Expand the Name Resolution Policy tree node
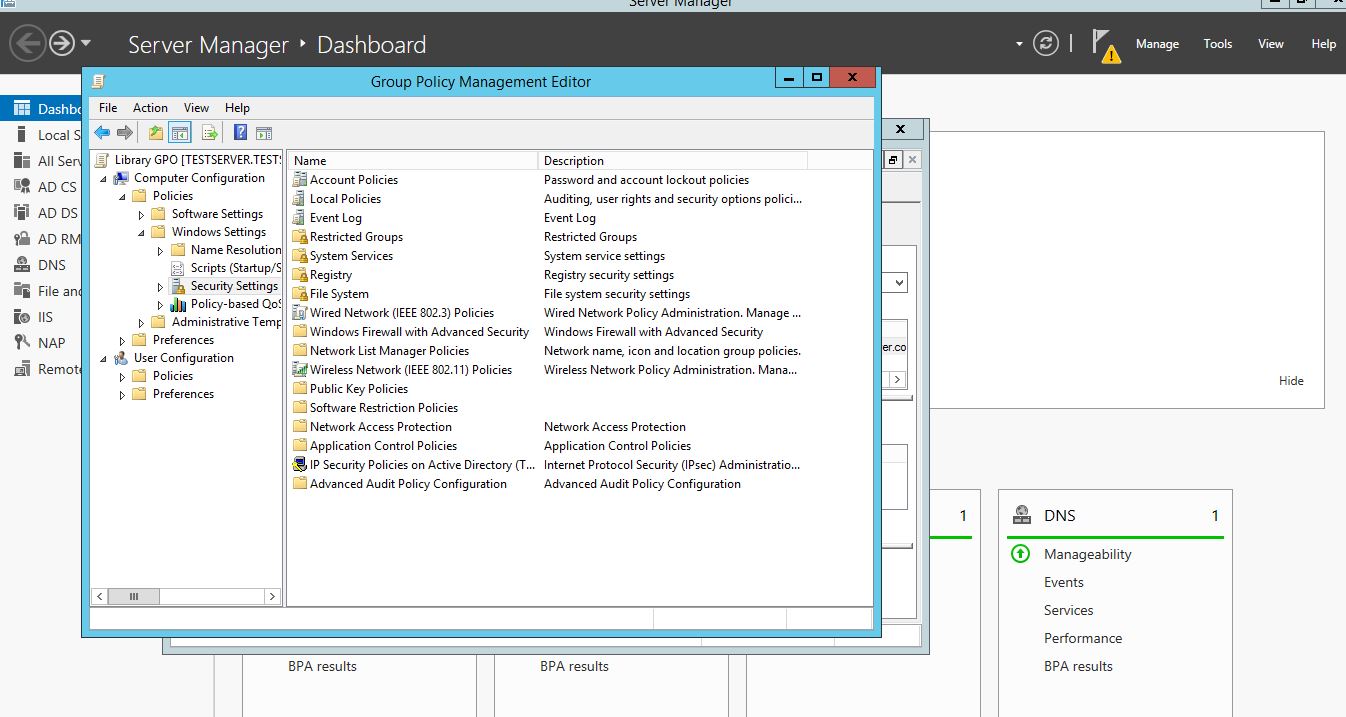The image size is (1346, 717). tap(161, 250)
